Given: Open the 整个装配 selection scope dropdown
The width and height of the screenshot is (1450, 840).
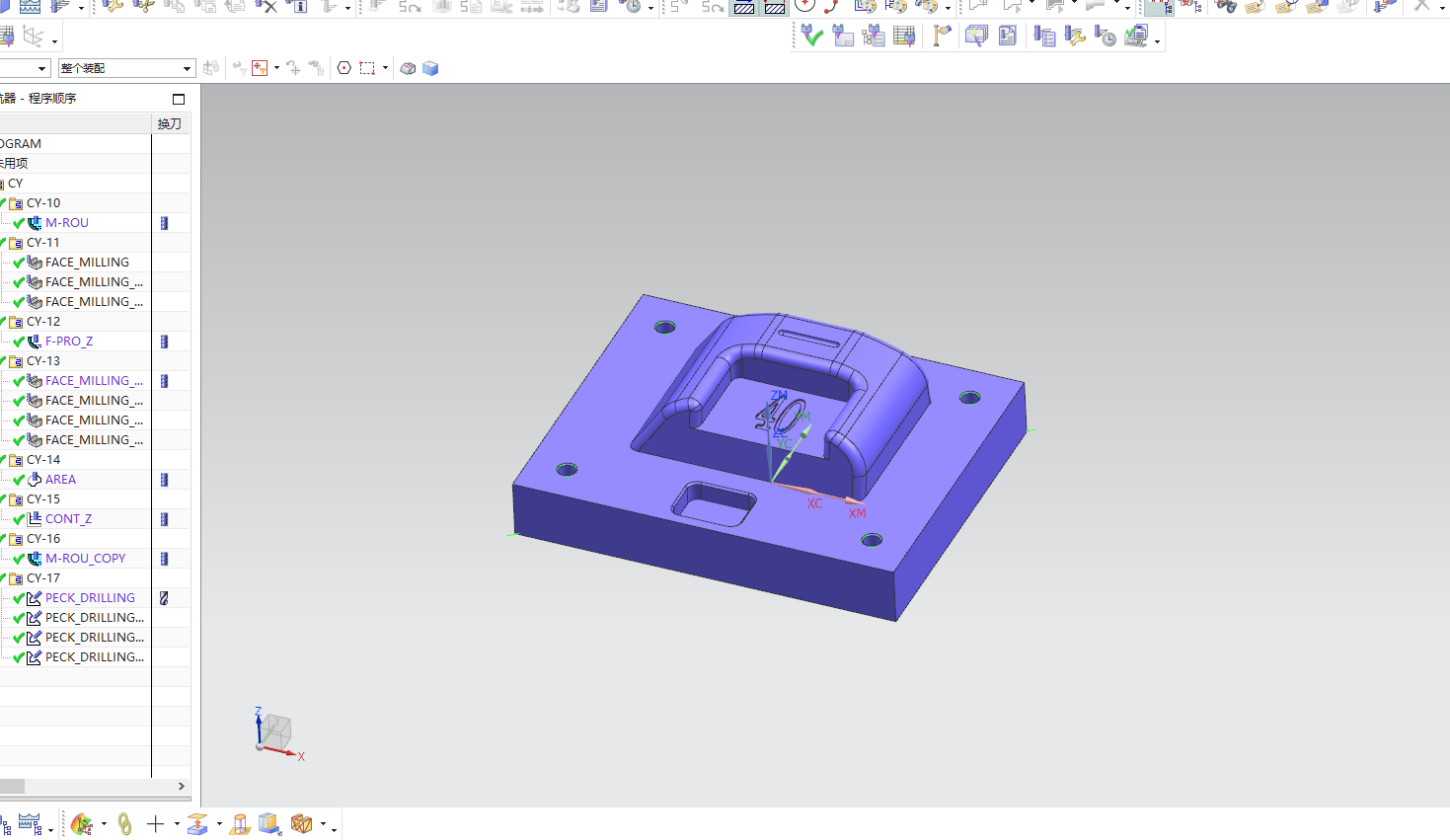Looking at the screenshot, I should point(187,68).
